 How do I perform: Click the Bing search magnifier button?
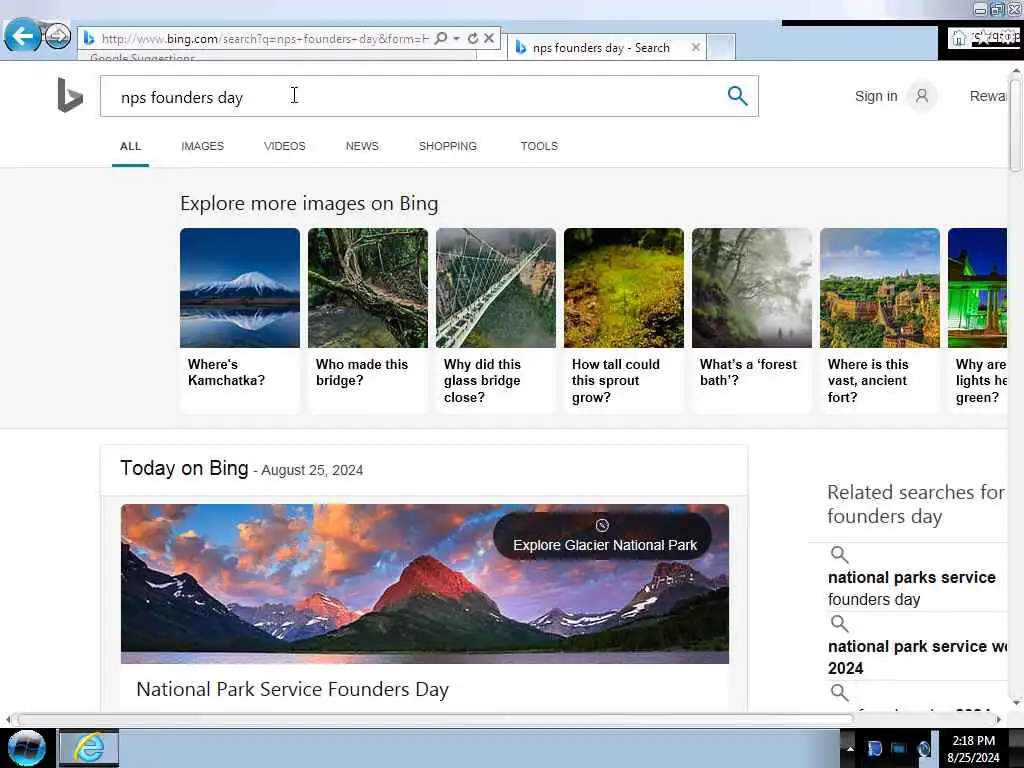[737, 96]
